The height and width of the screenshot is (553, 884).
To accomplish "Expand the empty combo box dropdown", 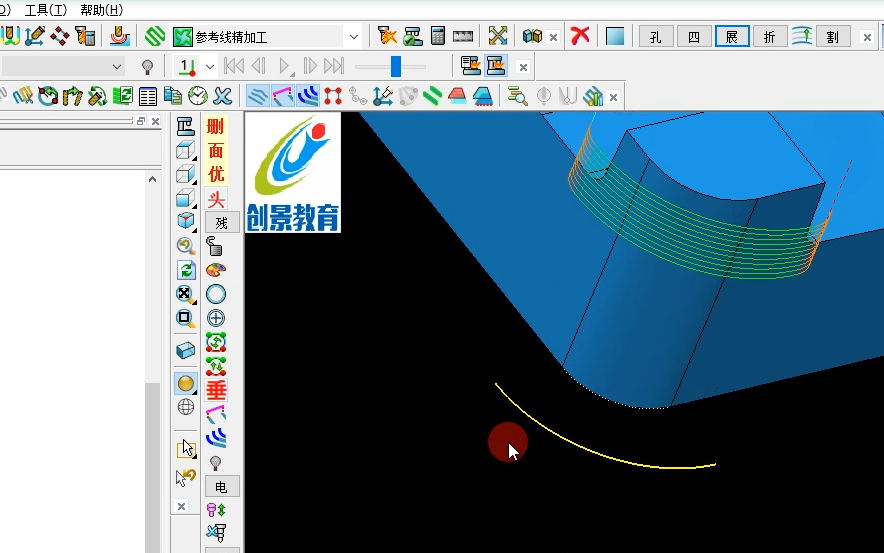I will click(x=117, y=67).
